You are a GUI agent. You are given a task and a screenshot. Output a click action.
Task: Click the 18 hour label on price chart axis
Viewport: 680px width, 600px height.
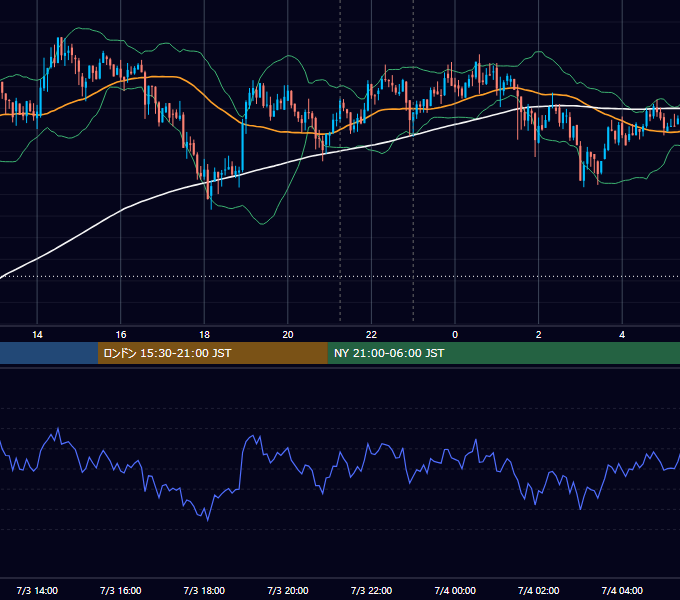pos(204,335)
